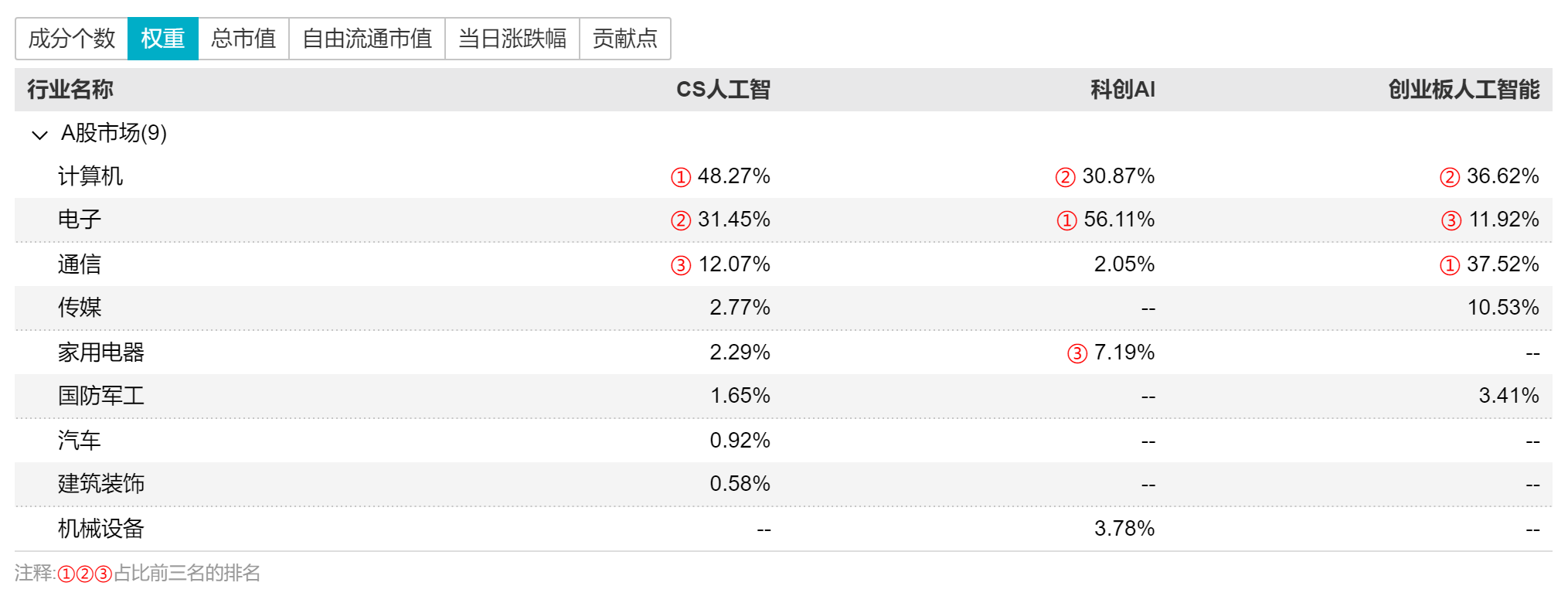This screenshot has width=1568, height=596.
Task: Open the 贡献点 tab
Action: pos(625,39)
